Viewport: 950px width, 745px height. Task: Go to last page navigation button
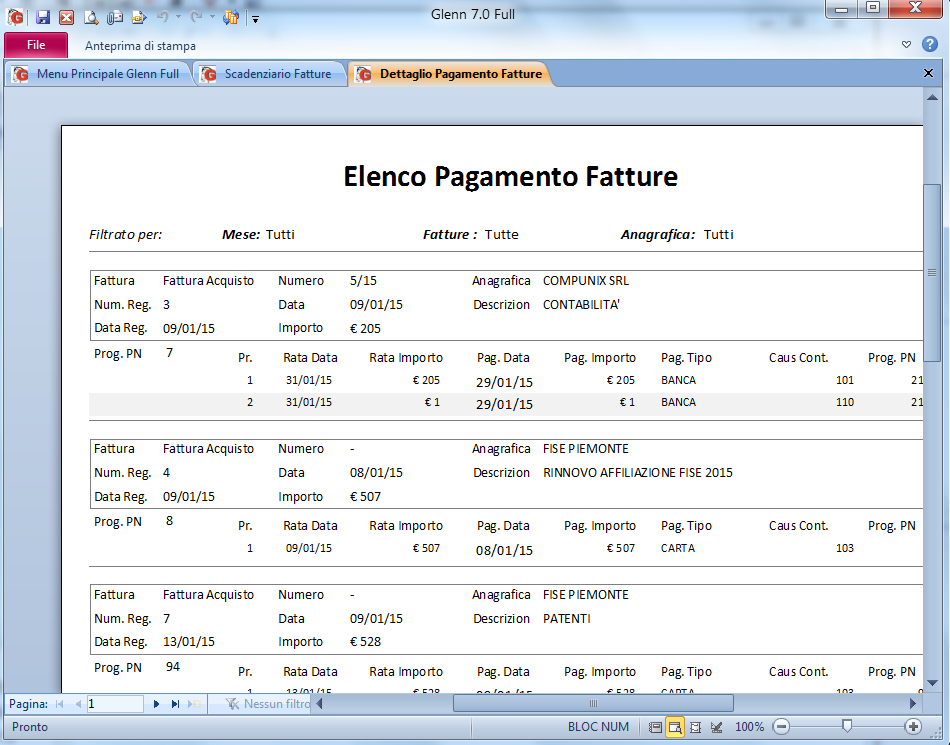[175, 704]
